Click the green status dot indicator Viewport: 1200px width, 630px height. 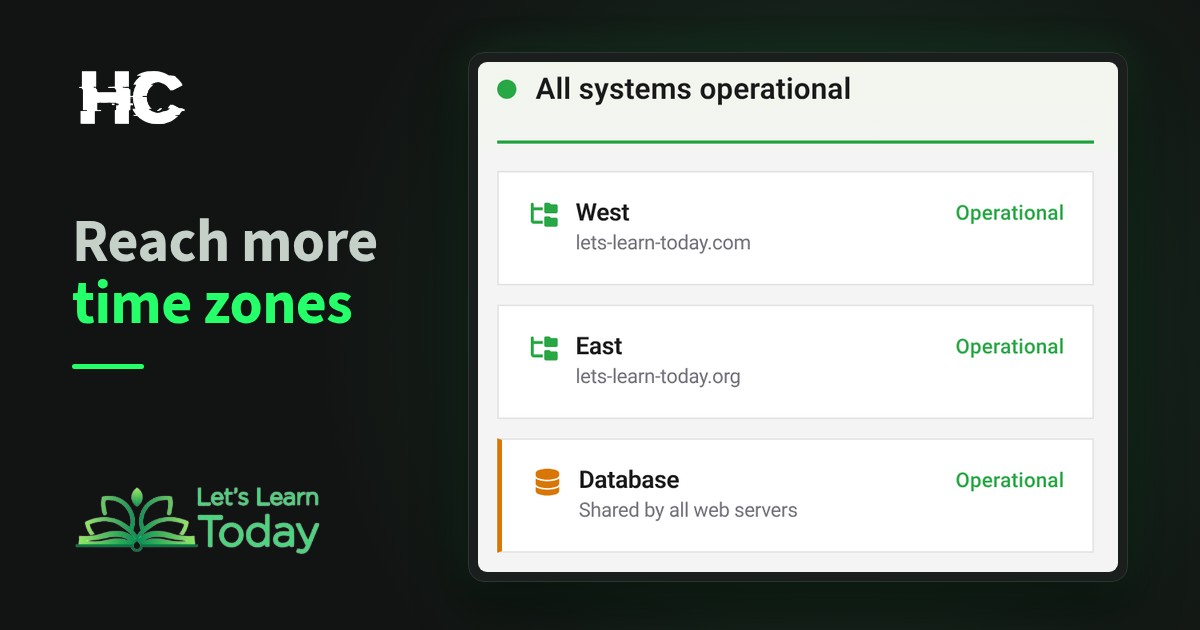tap(507, 90)
